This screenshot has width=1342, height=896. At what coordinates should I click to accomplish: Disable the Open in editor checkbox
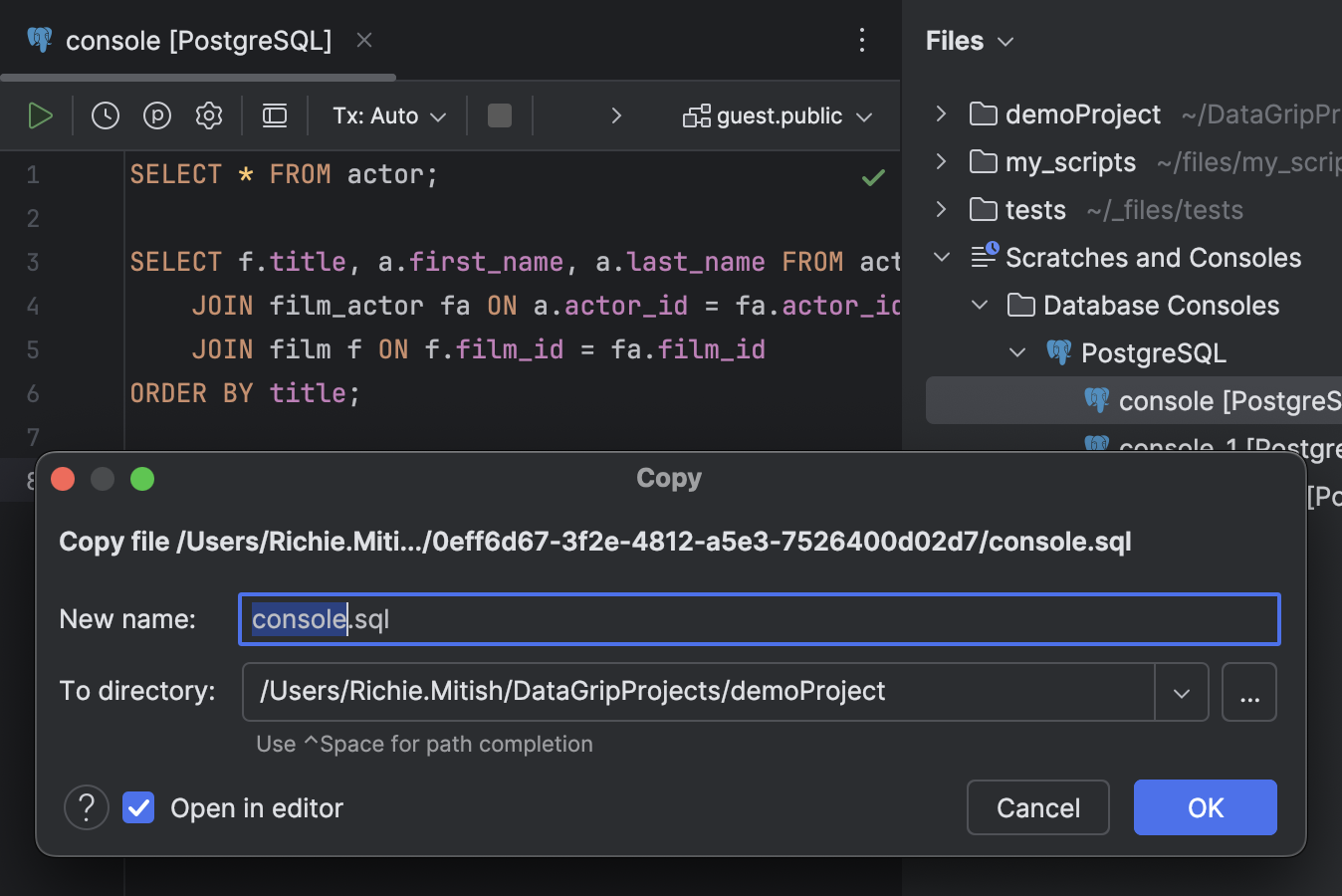coord(137,807)
